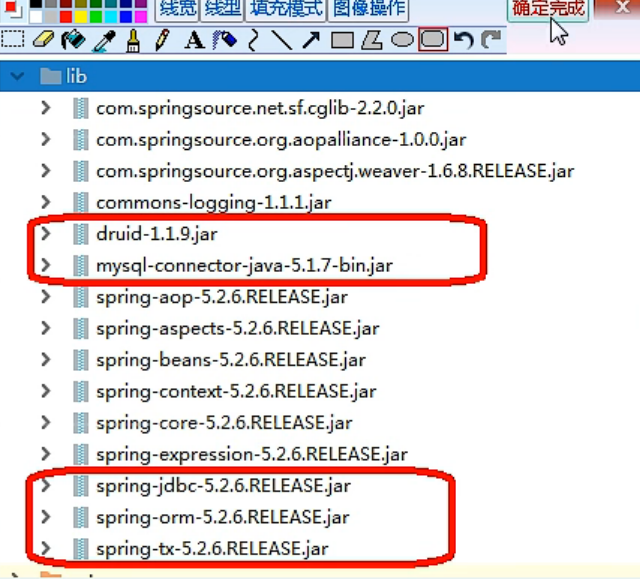Select the arrow drawing tool

(311, 40)
